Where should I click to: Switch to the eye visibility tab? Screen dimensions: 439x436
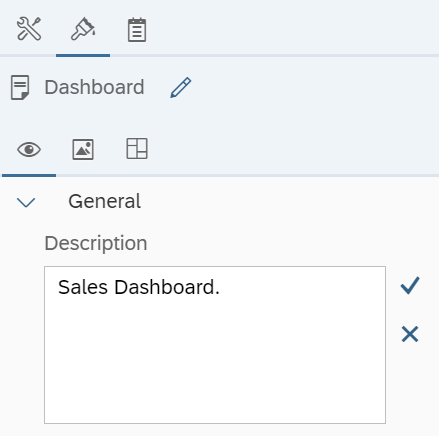point(29,149)
